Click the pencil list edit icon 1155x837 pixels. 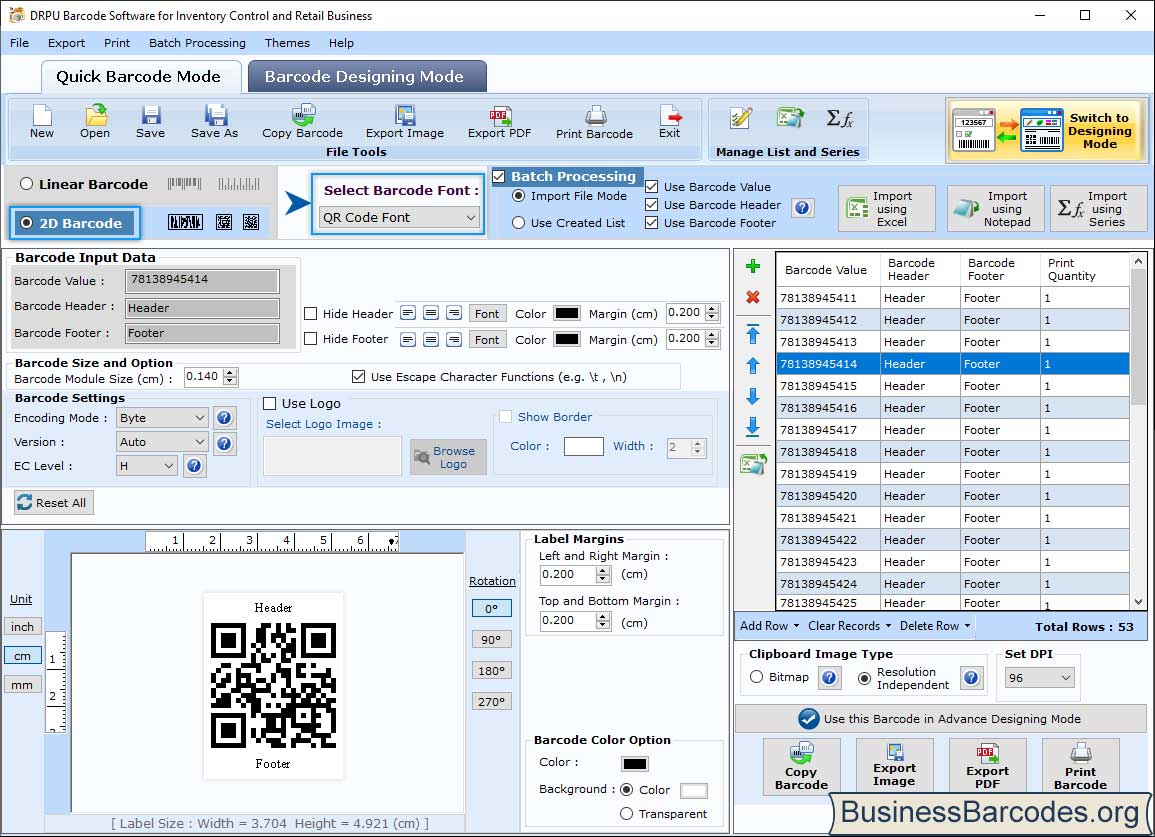point(741,118)
